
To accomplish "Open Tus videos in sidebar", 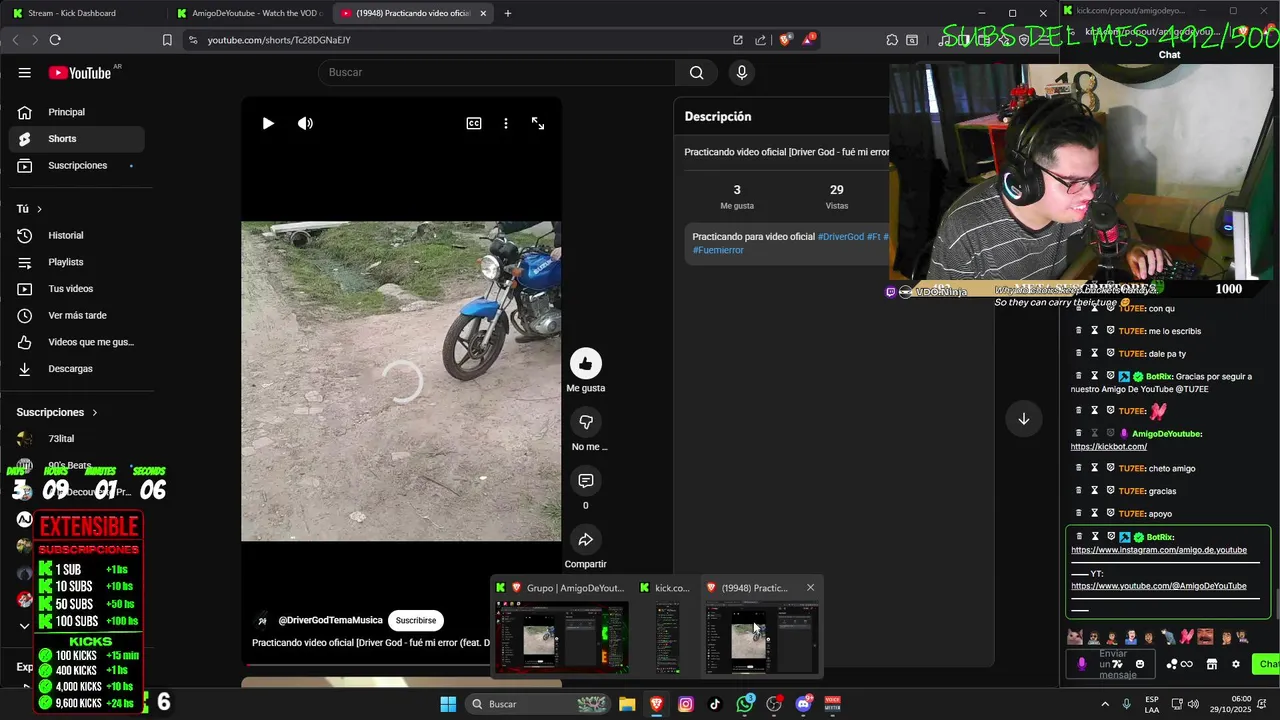I will point(77,289).
